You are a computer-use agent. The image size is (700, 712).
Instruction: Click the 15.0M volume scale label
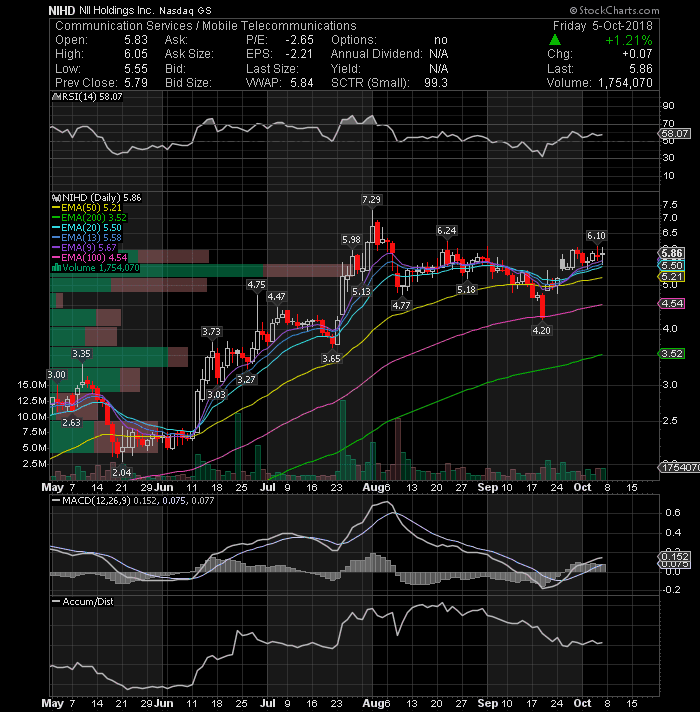point(32,385)
